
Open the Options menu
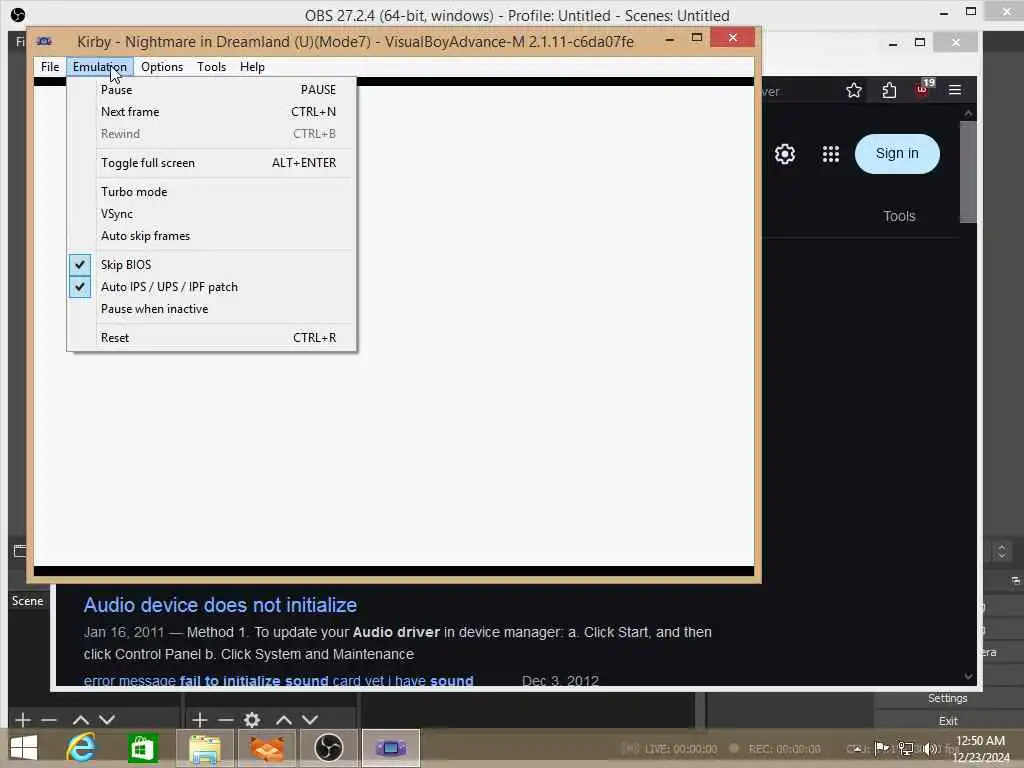[162, 67]
